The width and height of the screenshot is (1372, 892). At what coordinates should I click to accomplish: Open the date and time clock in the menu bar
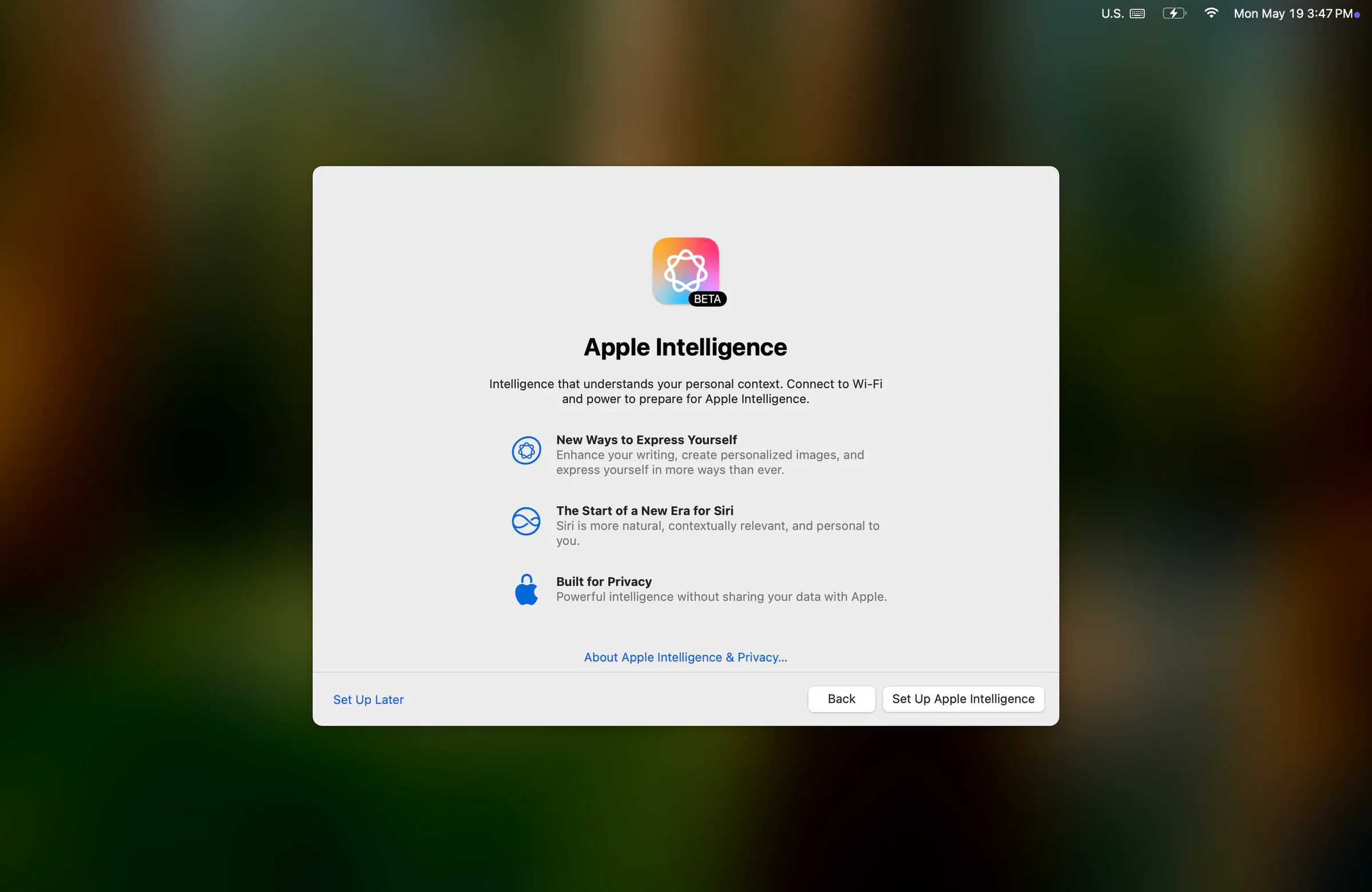tap(1293, 13)
